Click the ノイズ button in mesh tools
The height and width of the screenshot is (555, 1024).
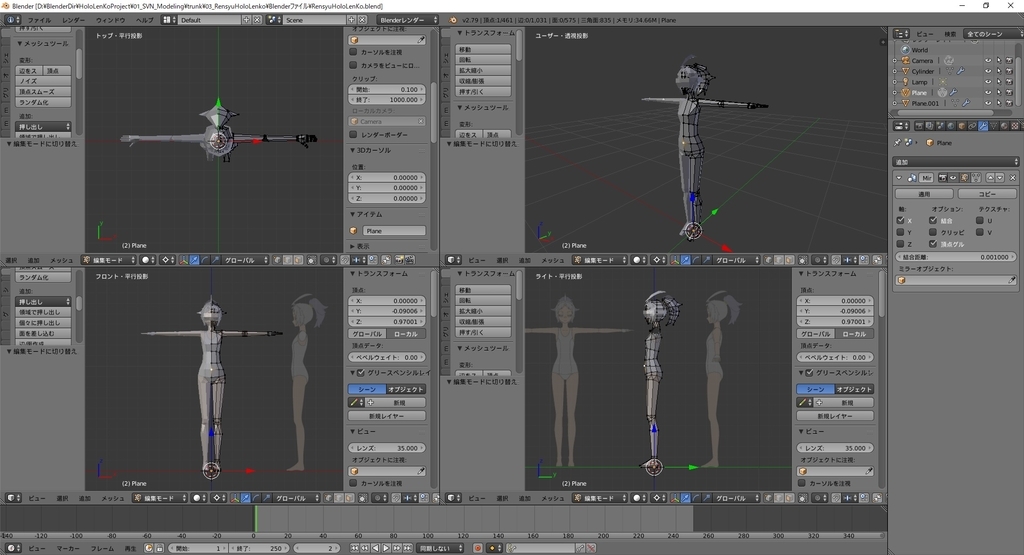click(x=43, y=81)
